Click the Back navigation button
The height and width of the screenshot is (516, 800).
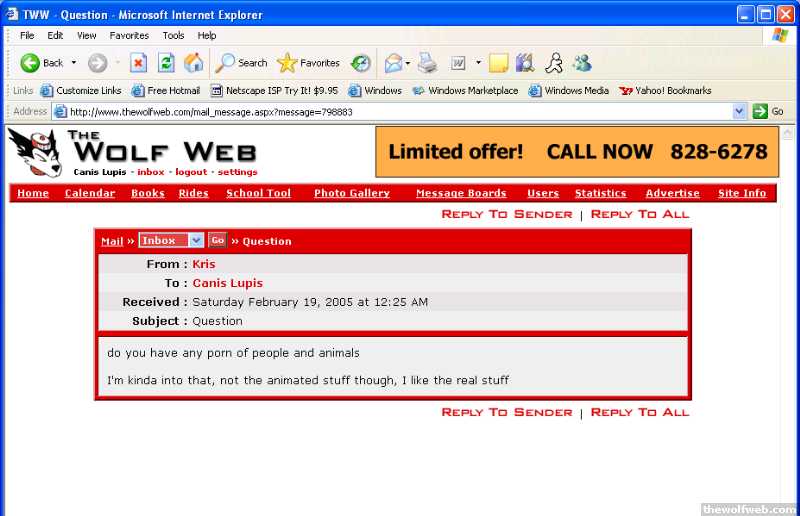(x=41, y=63)
